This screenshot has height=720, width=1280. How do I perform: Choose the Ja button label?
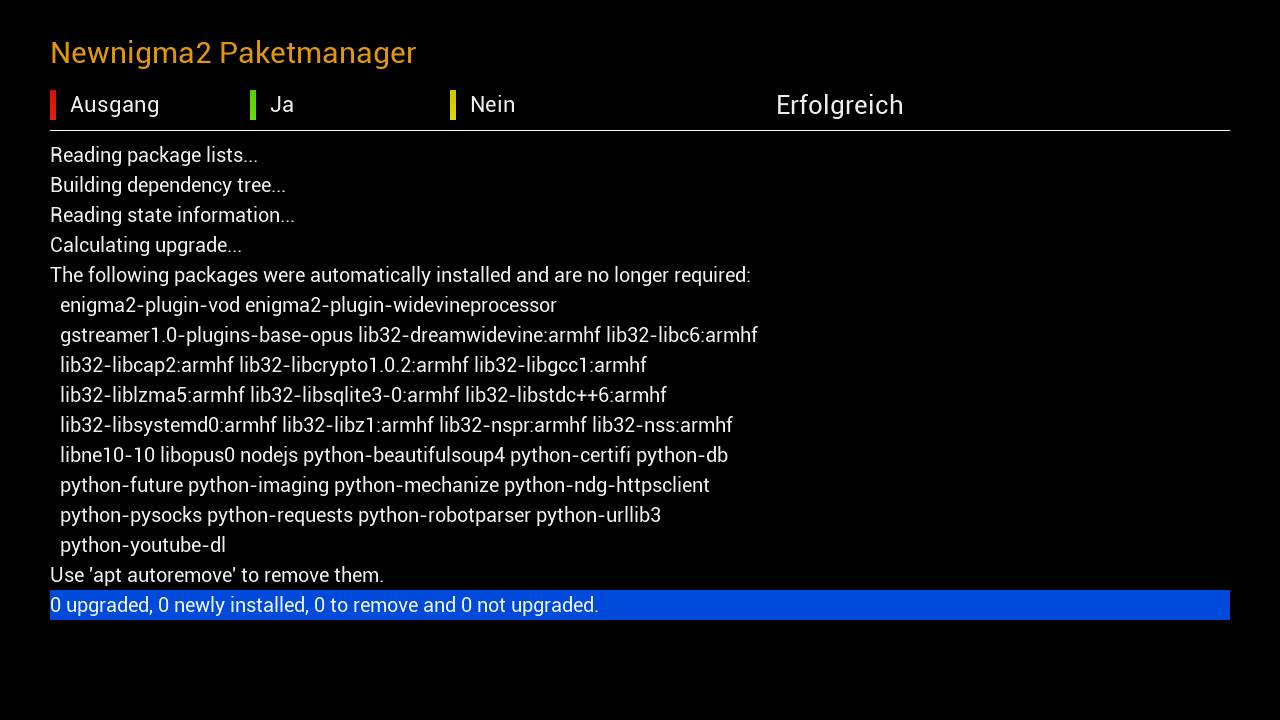pyautogui.click(x=282, y=105)
